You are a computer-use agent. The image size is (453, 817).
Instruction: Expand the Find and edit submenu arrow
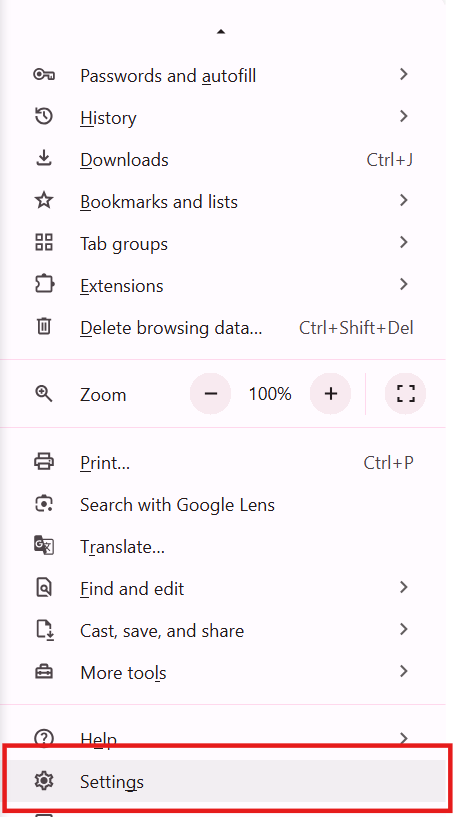[403, 588]
